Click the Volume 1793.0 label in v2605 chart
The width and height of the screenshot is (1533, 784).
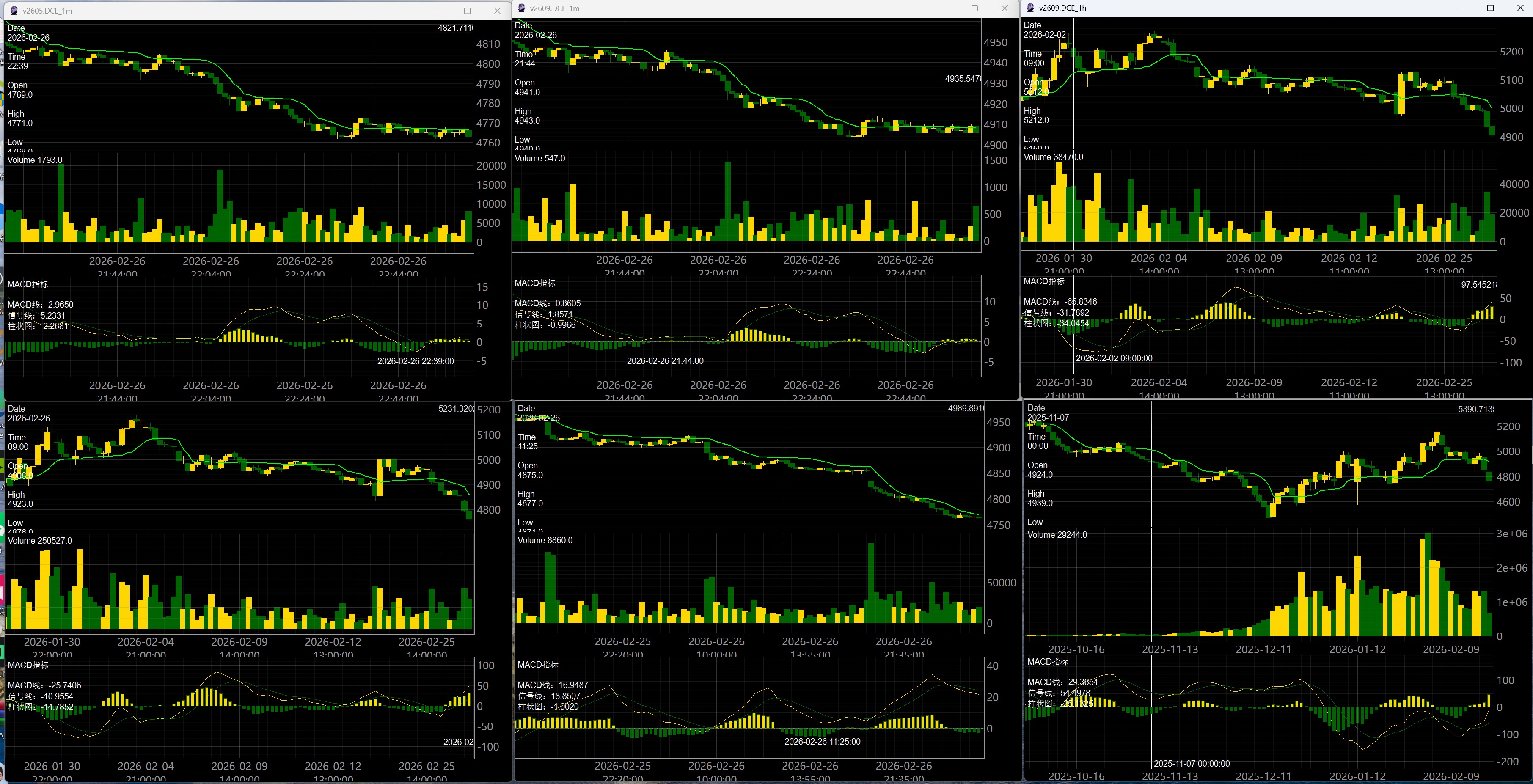35,160
